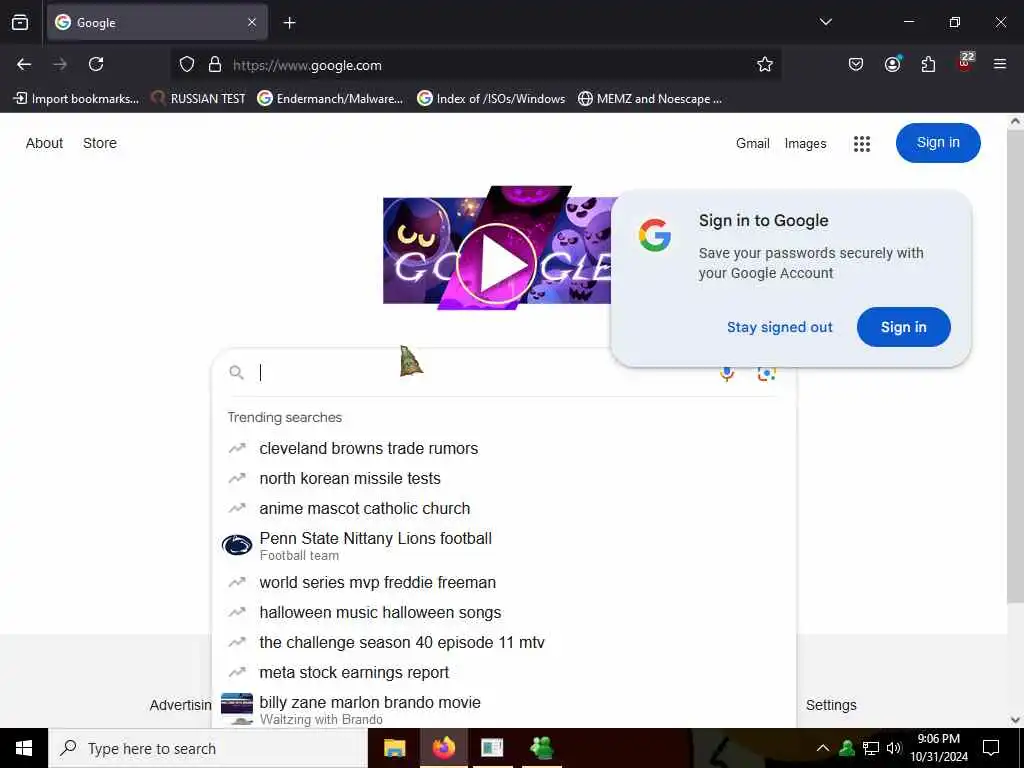Search by image with Lens icon
Image resolution: width=1024 pixels, height=768 pixels.
[766, 374]
